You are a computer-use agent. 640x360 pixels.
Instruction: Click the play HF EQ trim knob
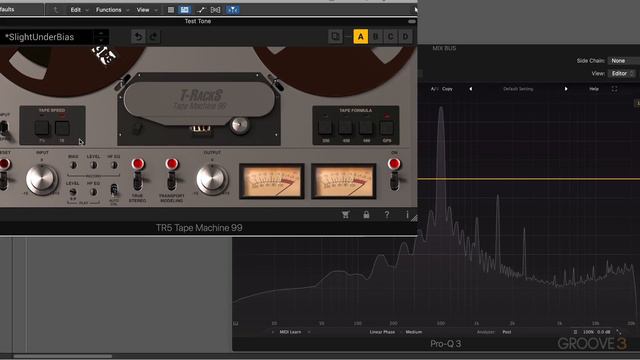93,192
